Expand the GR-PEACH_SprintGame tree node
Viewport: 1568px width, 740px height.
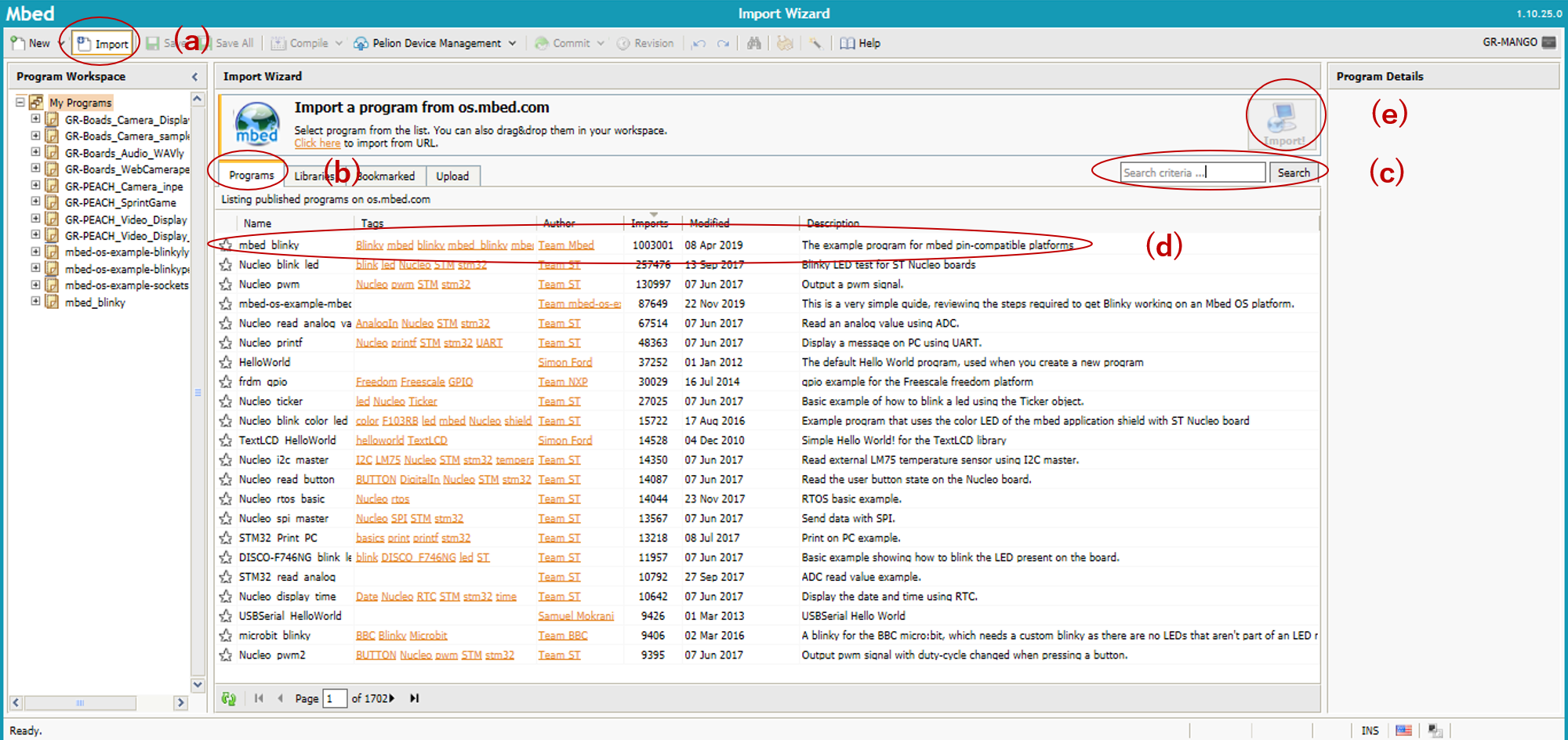point(35,201)
